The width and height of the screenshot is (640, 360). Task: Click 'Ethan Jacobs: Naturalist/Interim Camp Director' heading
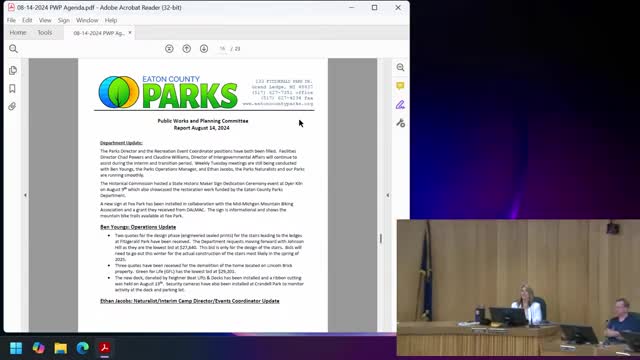point(190,301)
